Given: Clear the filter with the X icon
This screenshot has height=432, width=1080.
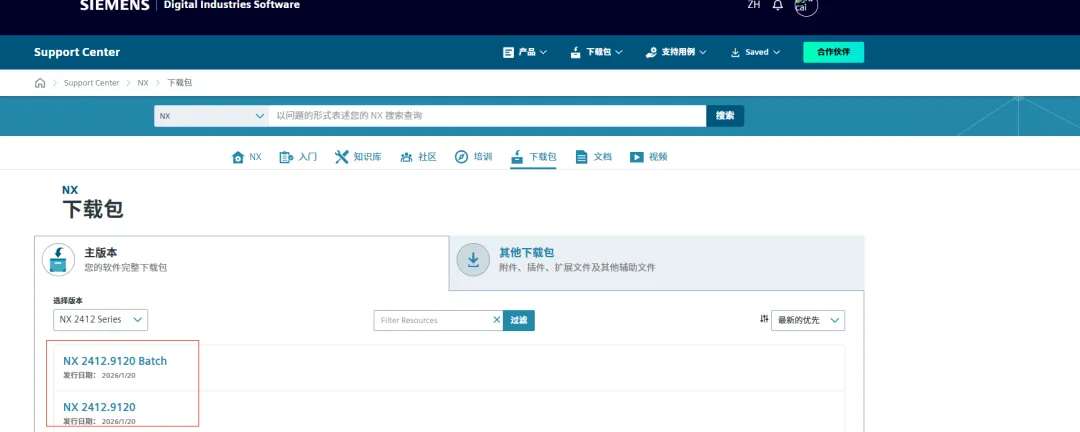Looking at the screenshot, I should click(x=497, y=320).
